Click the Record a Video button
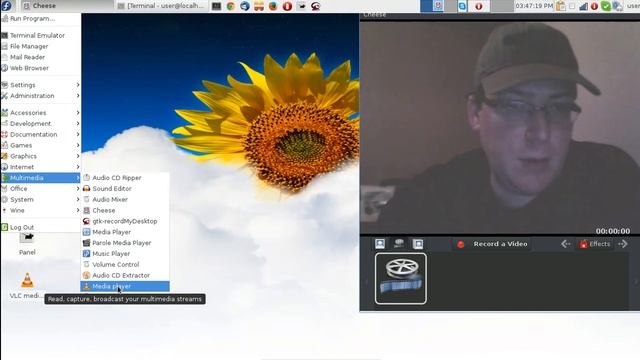640x360 pixels. tap(493, 244)
